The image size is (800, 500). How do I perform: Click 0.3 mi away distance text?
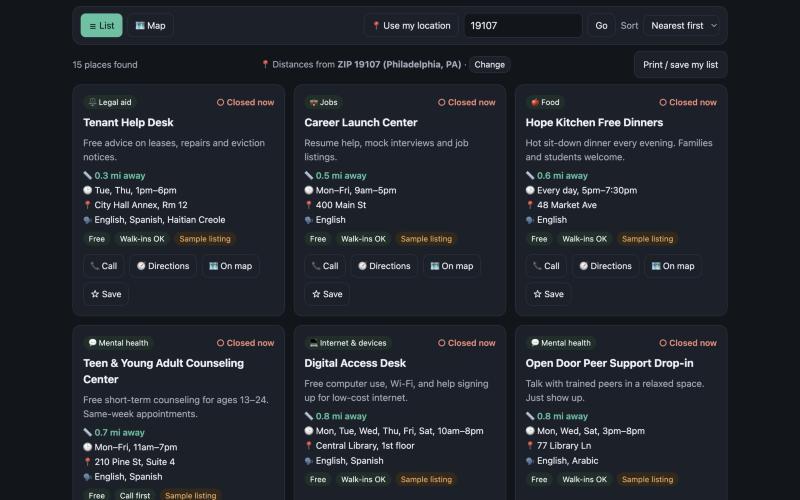click(x=120, y=176)
